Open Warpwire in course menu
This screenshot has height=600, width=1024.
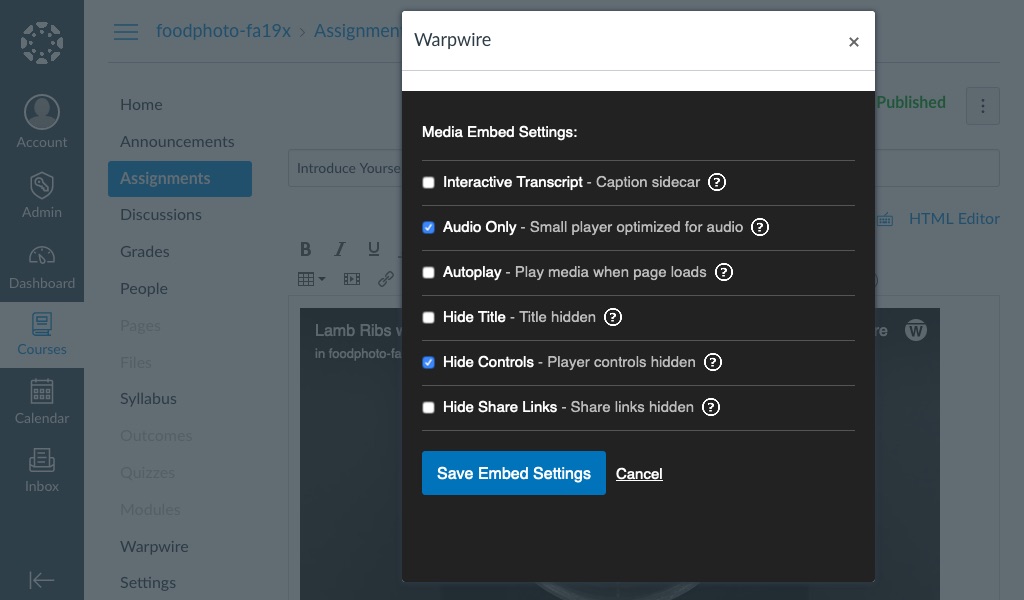point(154,546)
